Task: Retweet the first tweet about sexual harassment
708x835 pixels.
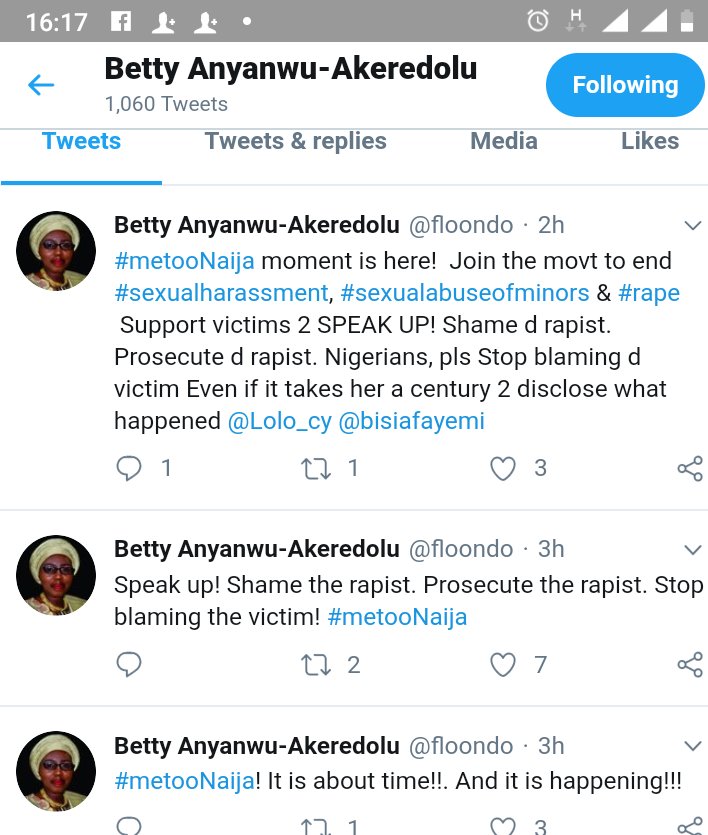Action: tap(317, 468)
